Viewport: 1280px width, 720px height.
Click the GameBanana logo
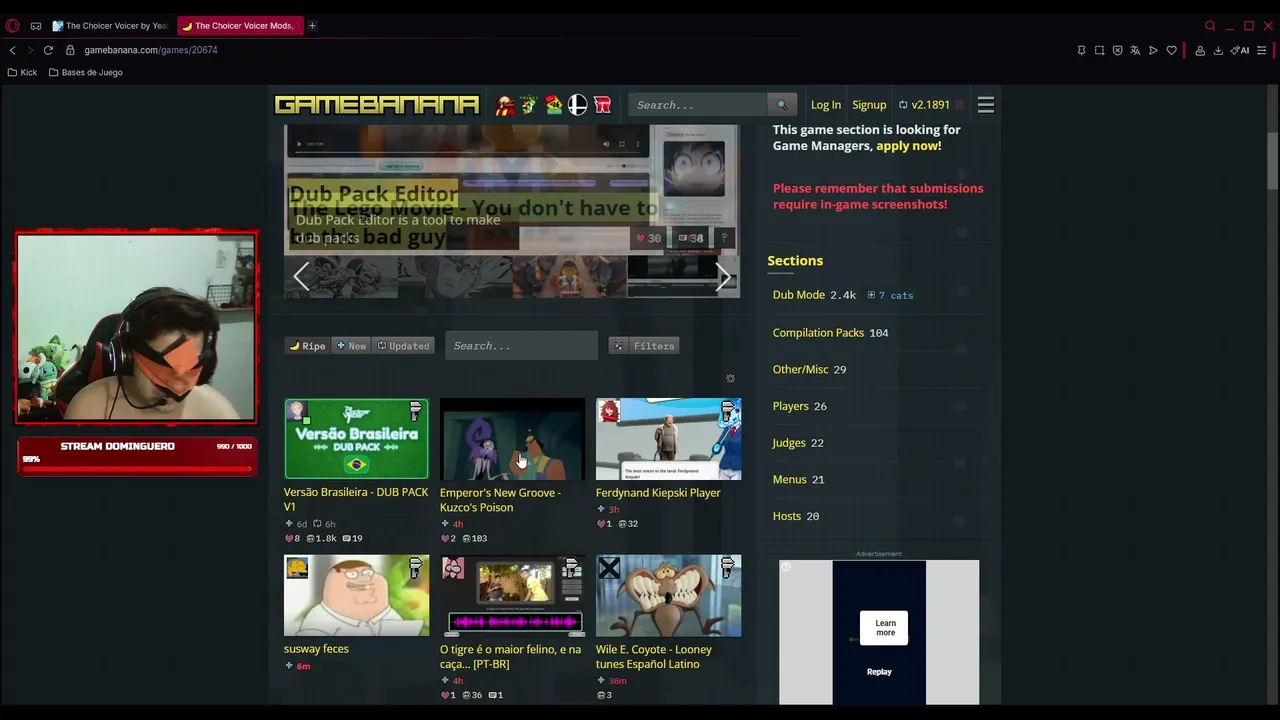click(x=377, y=105)
